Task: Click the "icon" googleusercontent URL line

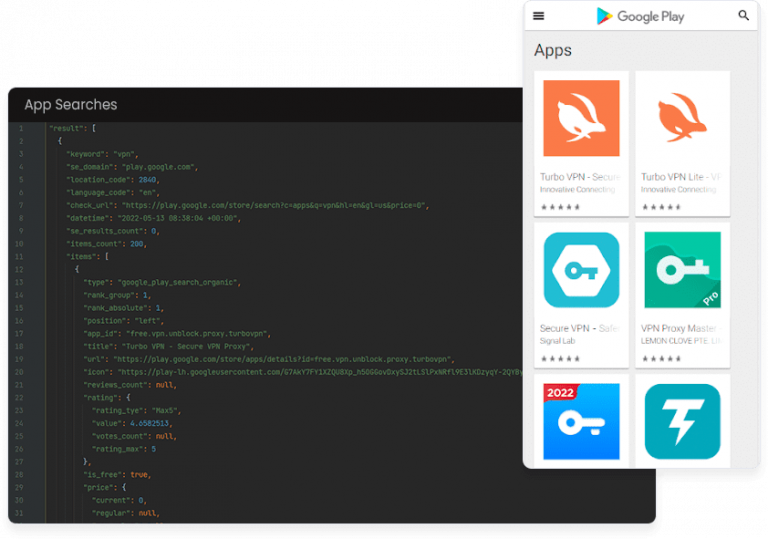Action: tap(303, 372)
